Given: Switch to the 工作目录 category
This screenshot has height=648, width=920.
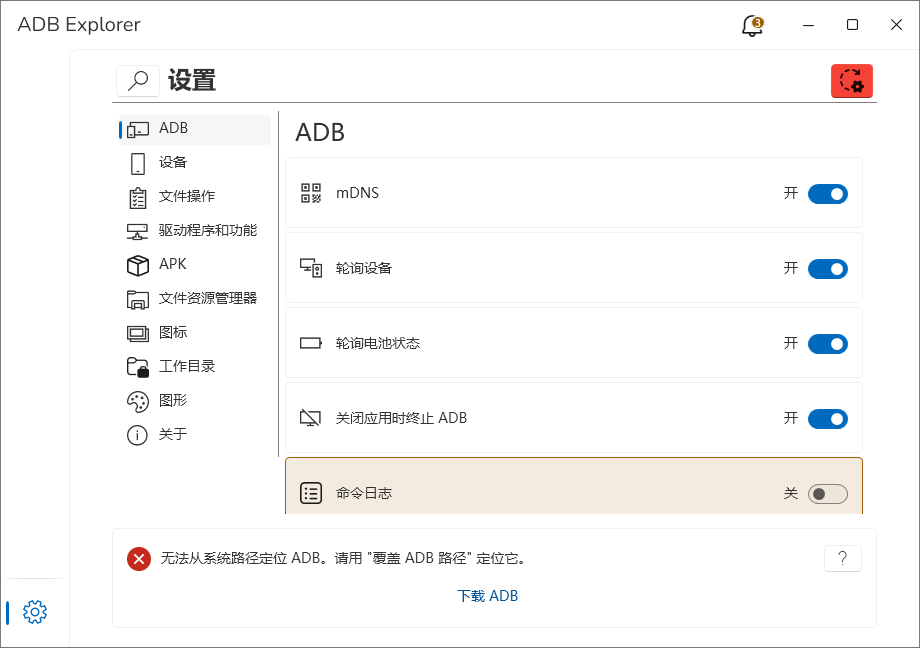Looking at the screenshot, I should (x=195, y=367).
